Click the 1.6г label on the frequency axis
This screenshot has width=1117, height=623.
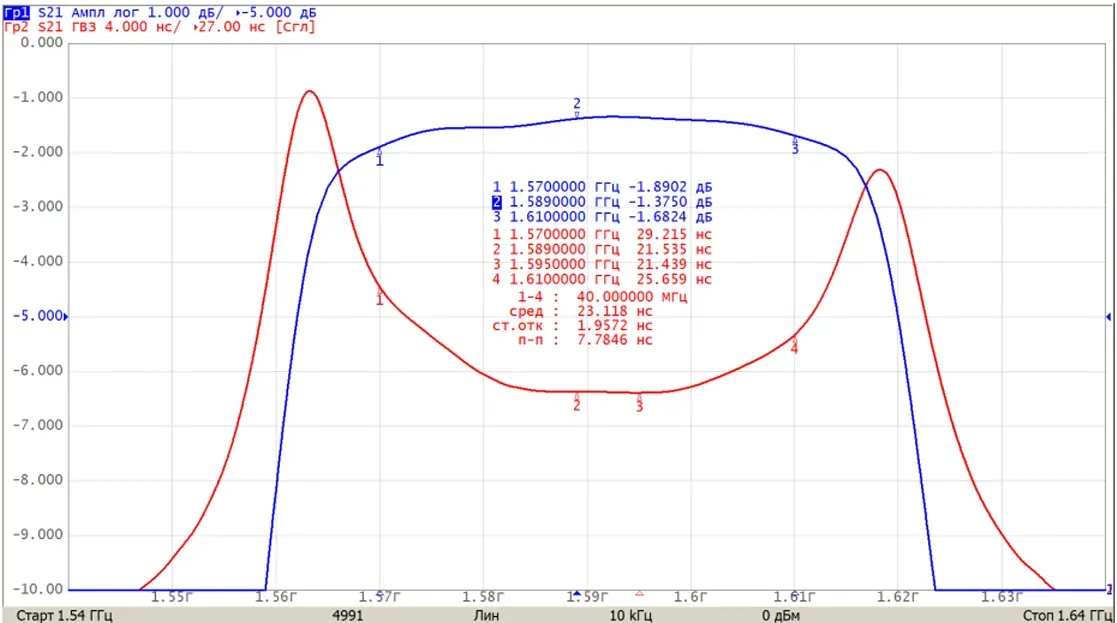[690, 597]
